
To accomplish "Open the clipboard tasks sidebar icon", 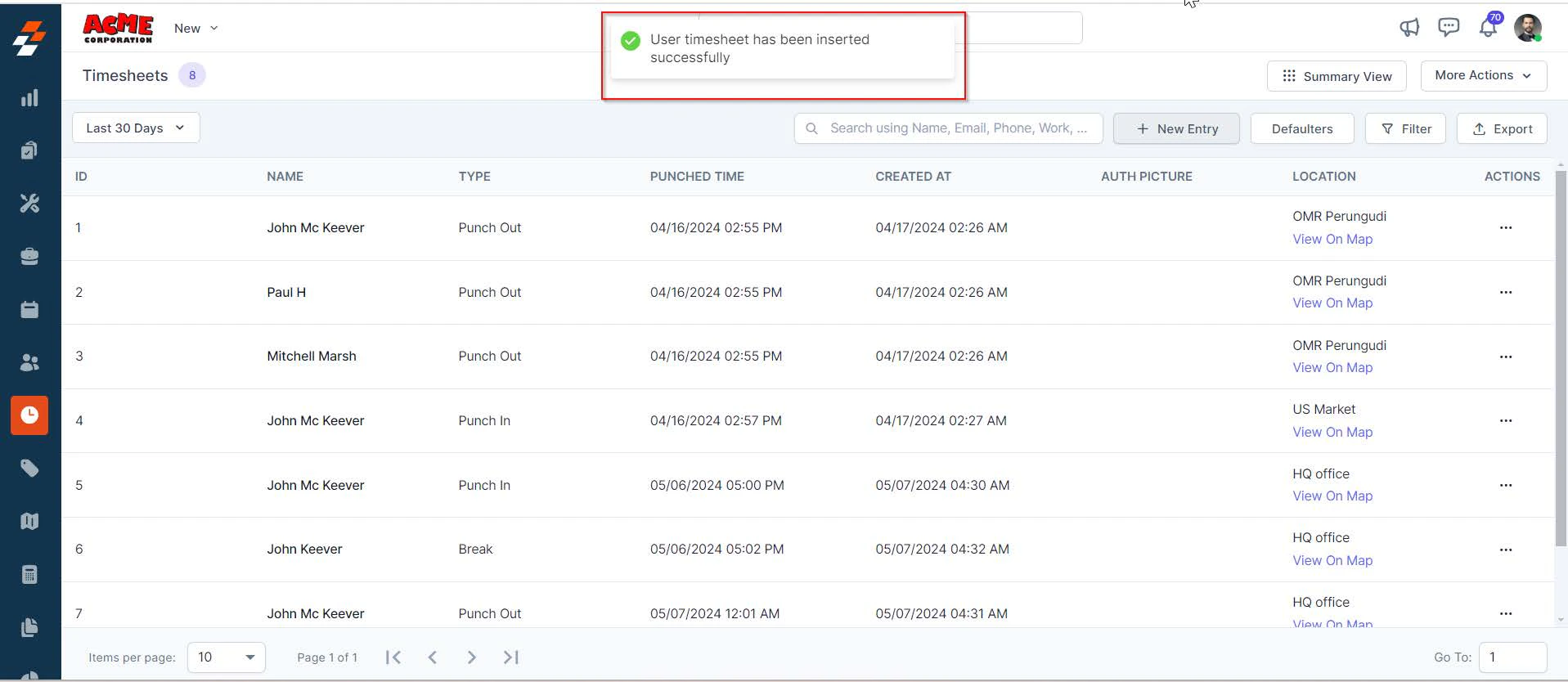I will [29, 150].
